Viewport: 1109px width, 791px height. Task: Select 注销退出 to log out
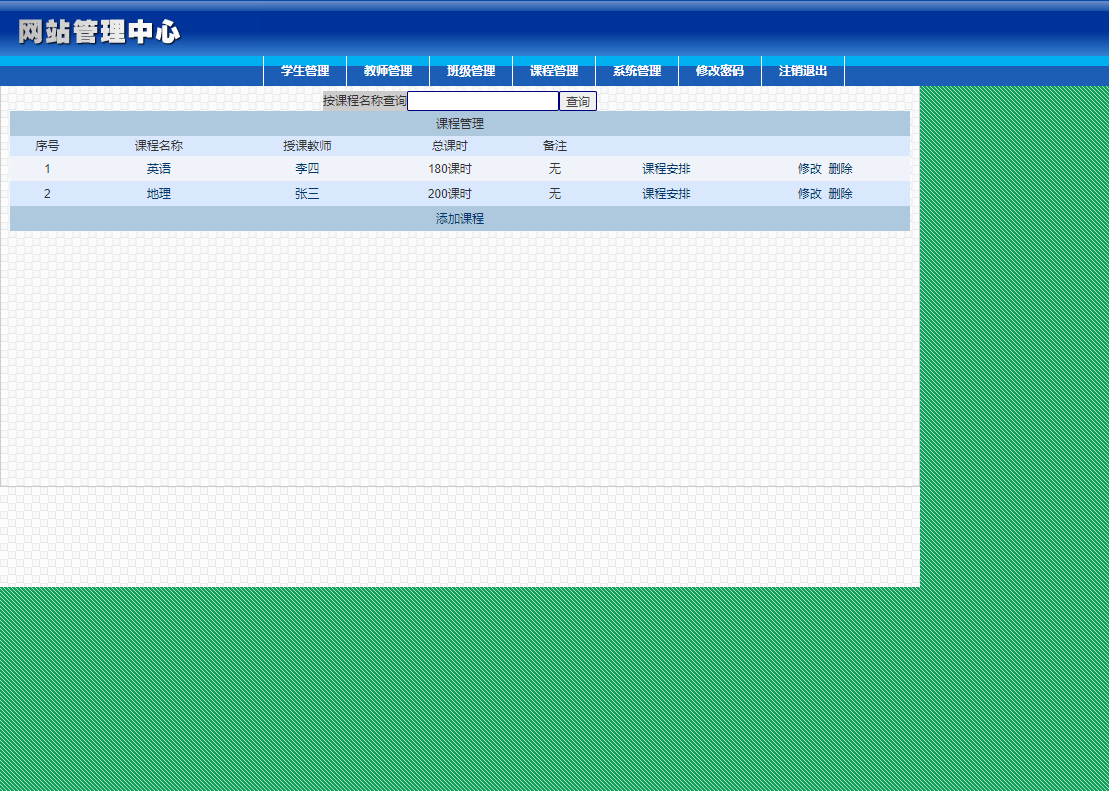803,71
